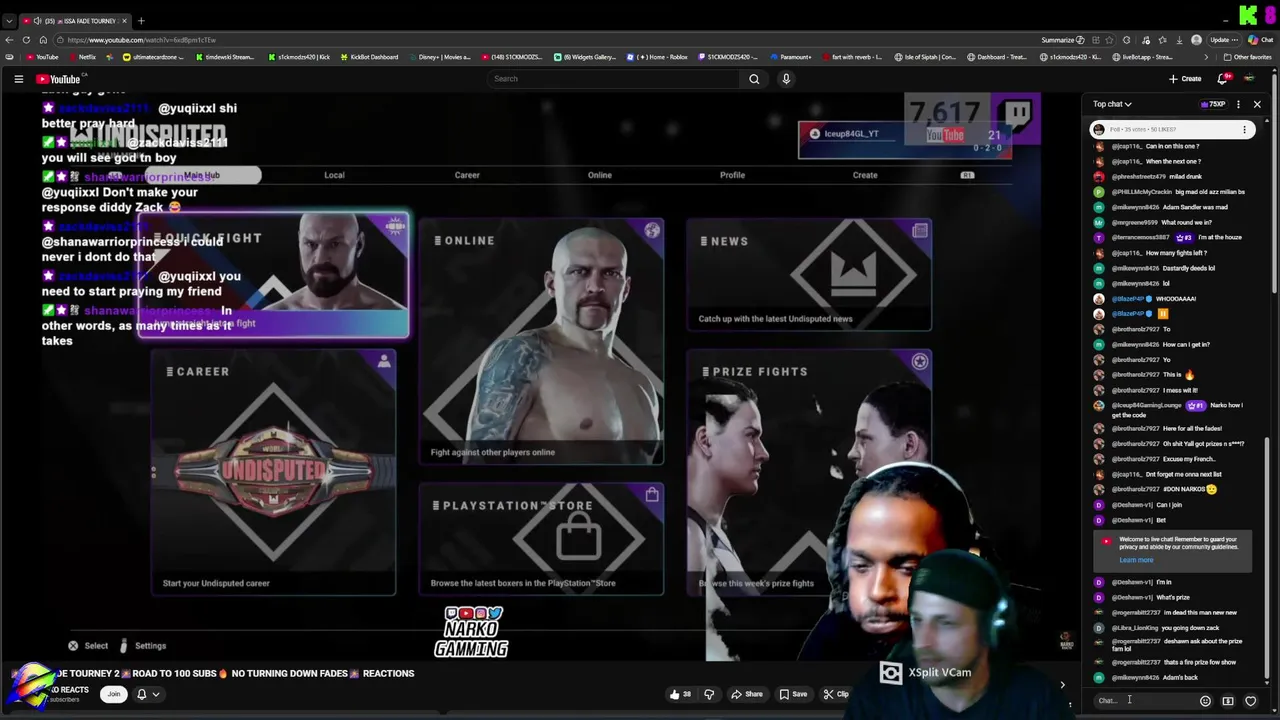
Task: Start voice search with microphone icon
Action: coord(786,79)
